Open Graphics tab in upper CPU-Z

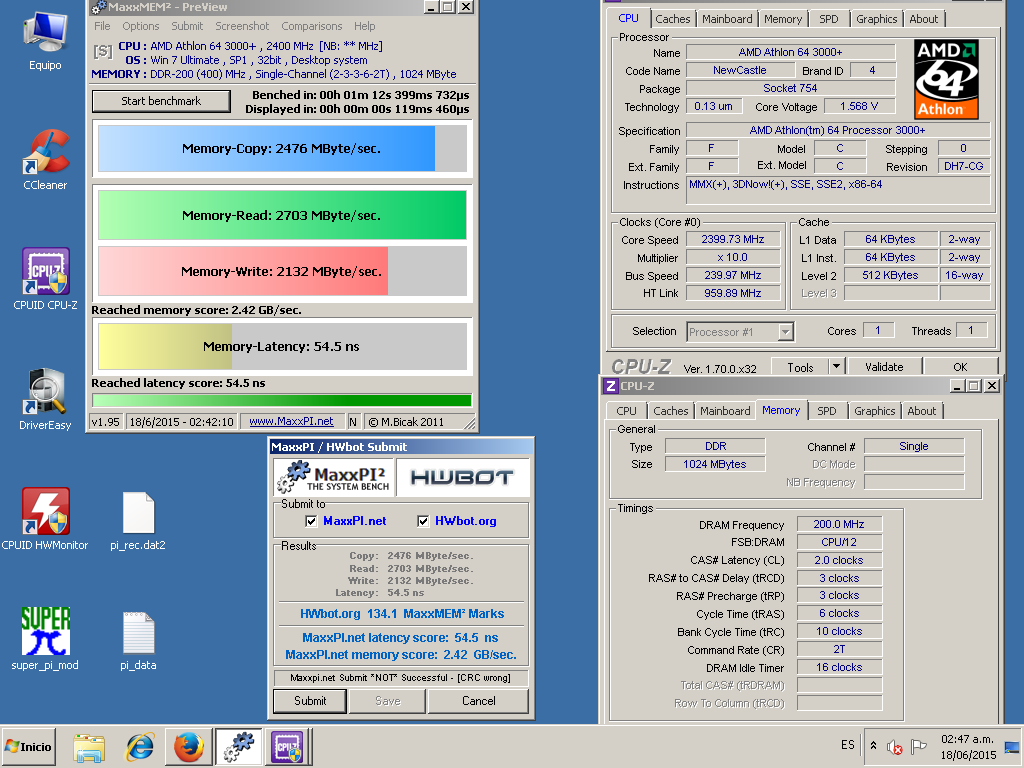click(x=876, y=19)
